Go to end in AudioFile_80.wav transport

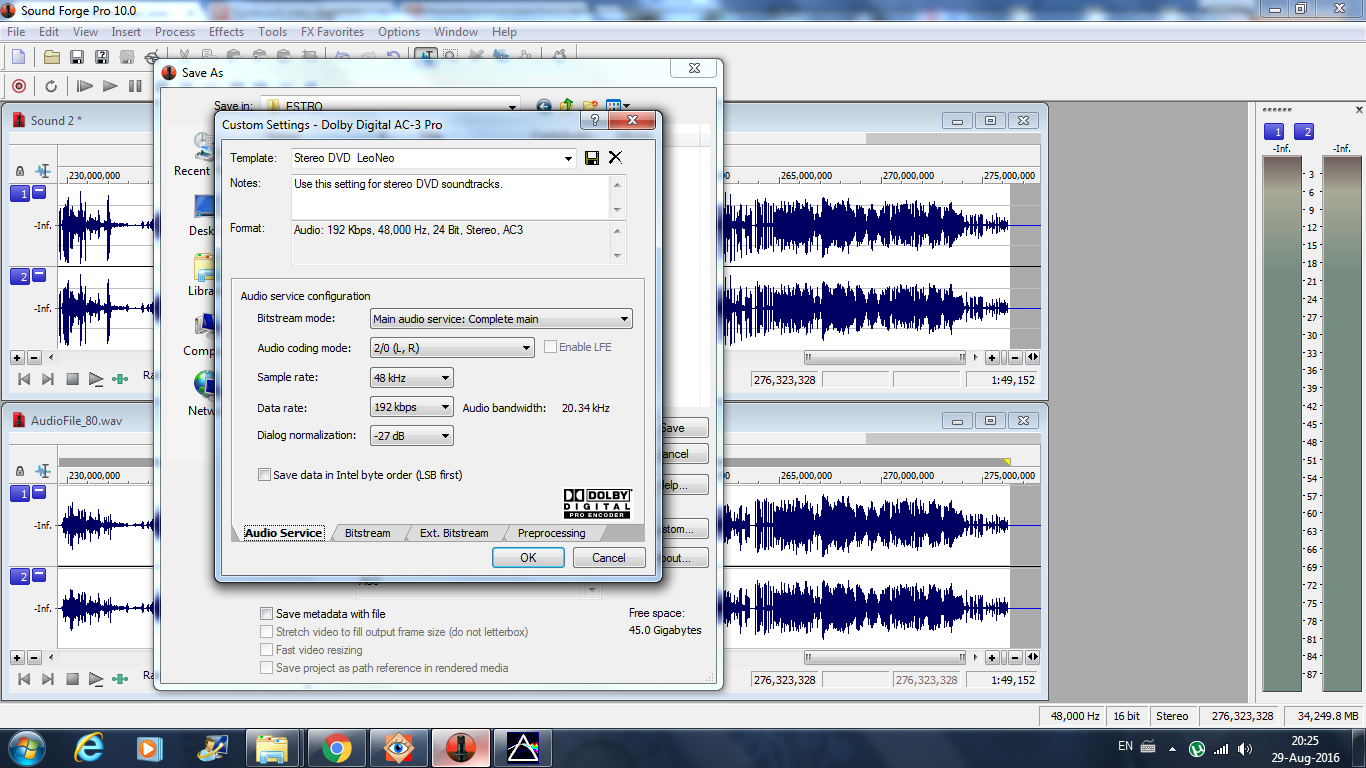(48, 679)
